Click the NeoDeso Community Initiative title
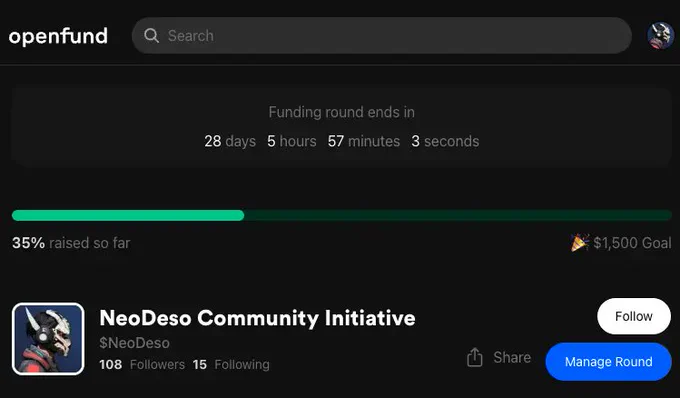The image size is (680, 398). pos(258,318)
